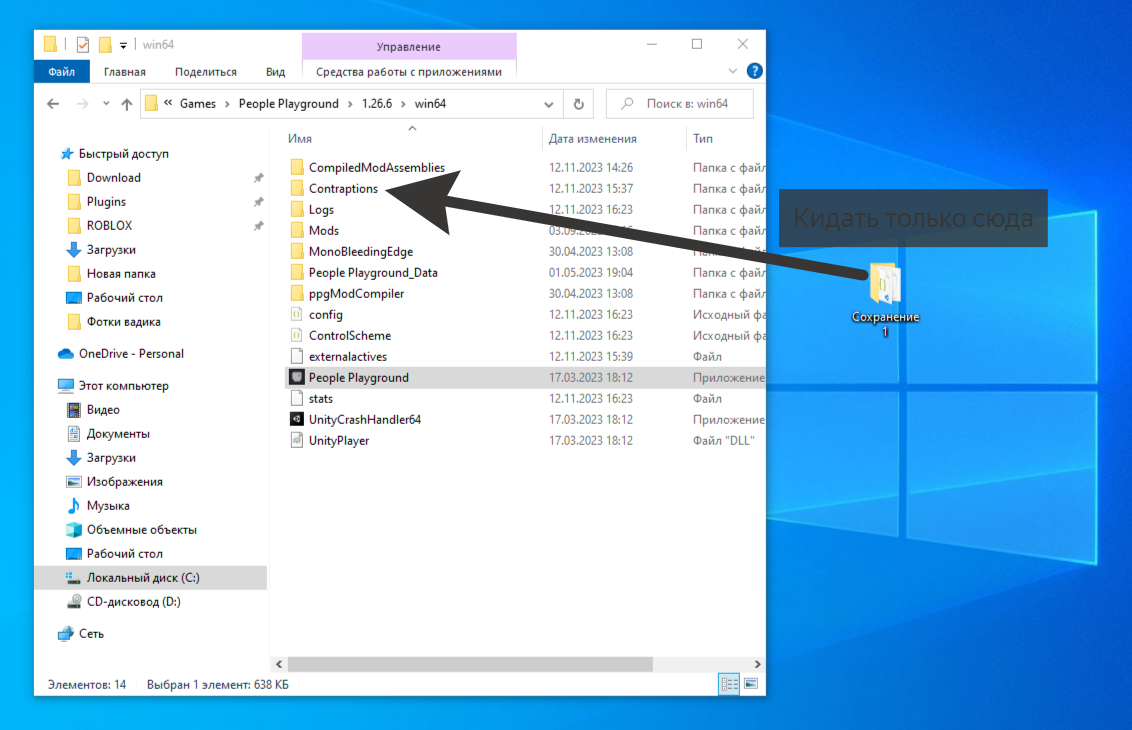Viewport: 1132px width, 730px height.
Task: Open the Сохранение 1 archive on desktop
Action: [885, 284]
